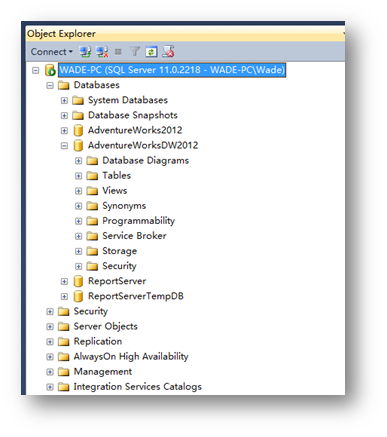Click the Synonyms folder icon
This screenshot has width=387, height=437.
(x=92, y=206)
